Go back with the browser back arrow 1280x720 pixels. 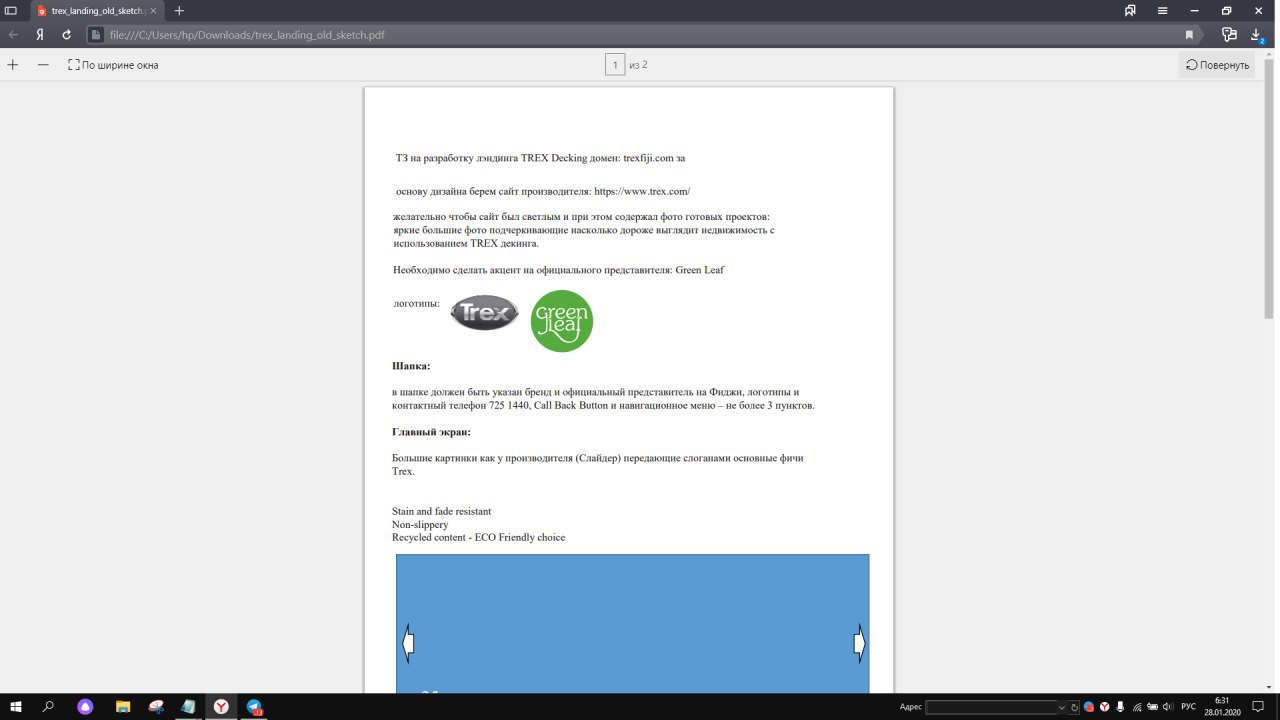[x=14, y=34]
